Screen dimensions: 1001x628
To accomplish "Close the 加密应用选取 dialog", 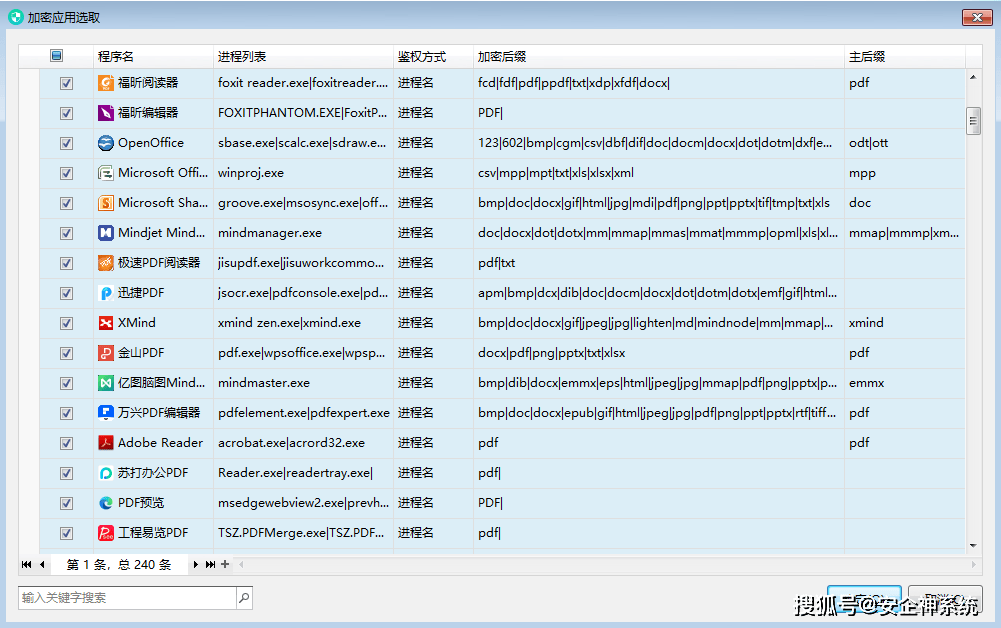I will click(x=977, y=17).
